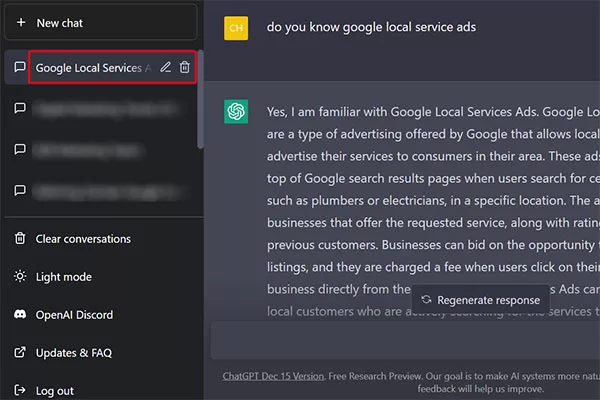600x400 pixels.
Task: Log out of the account
Action: click(54, 391)
